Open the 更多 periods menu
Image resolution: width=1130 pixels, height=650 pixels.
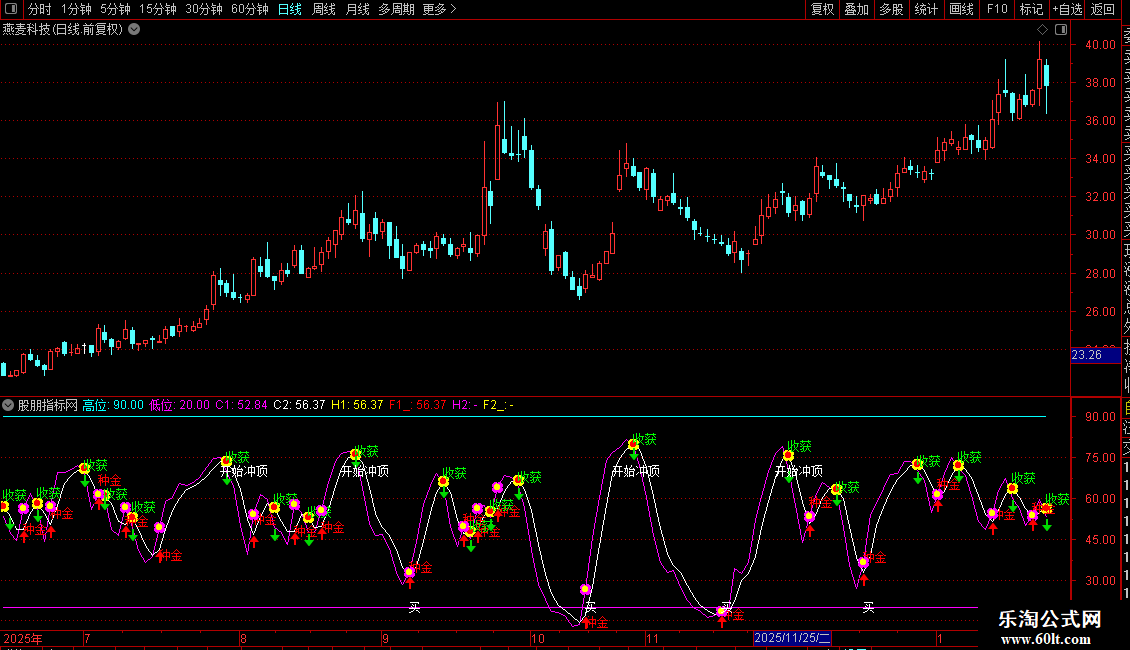click(439, 9)
